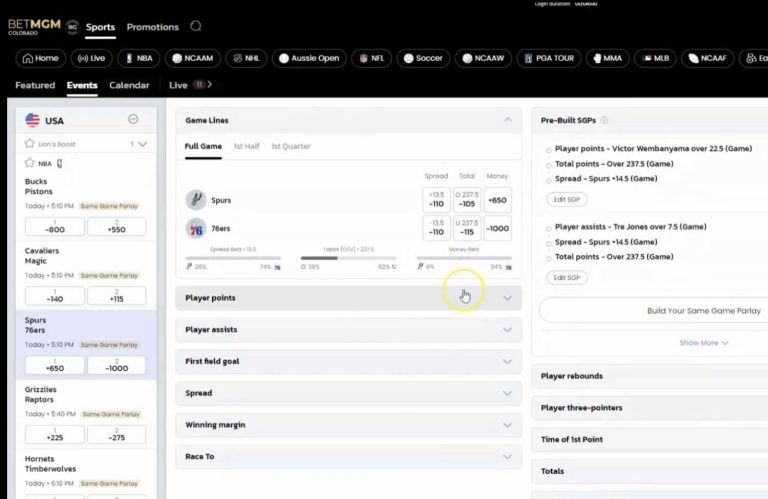Expand the First field goal section
This screenshot has height=499, width=768.
click(348, 361)
